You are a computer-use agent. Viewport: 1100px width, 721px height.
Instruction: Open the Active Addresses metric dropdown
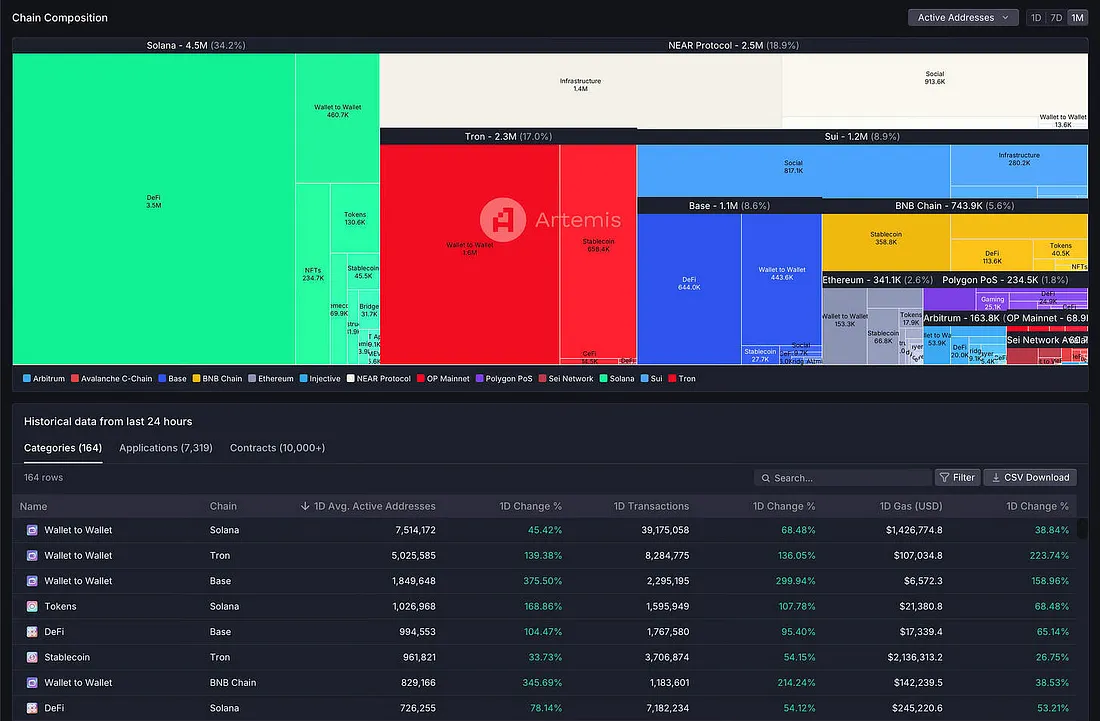(x=962, y=18)
